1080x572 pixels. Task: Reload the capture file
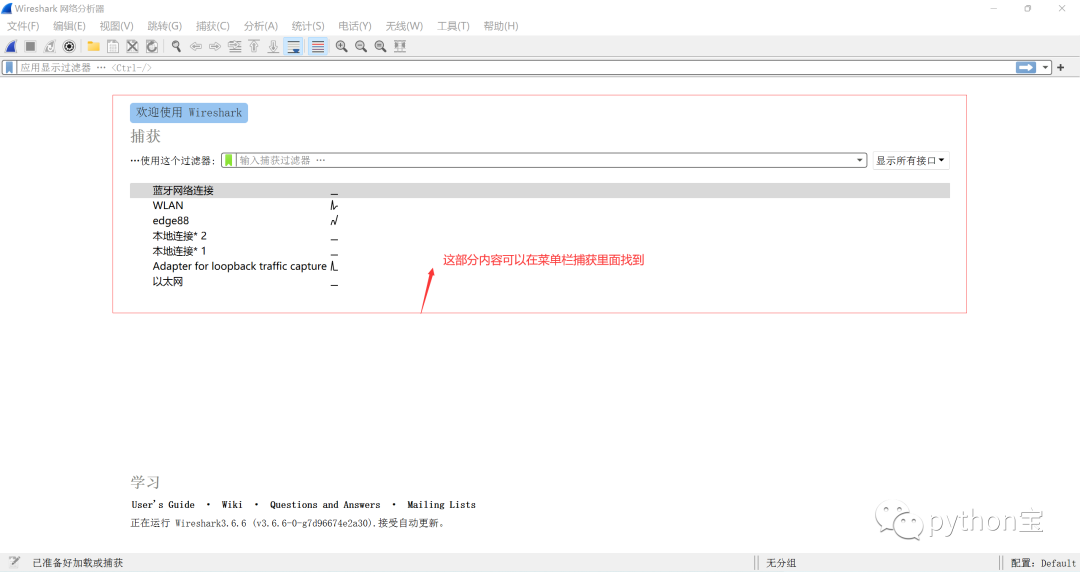click(152, 46)
